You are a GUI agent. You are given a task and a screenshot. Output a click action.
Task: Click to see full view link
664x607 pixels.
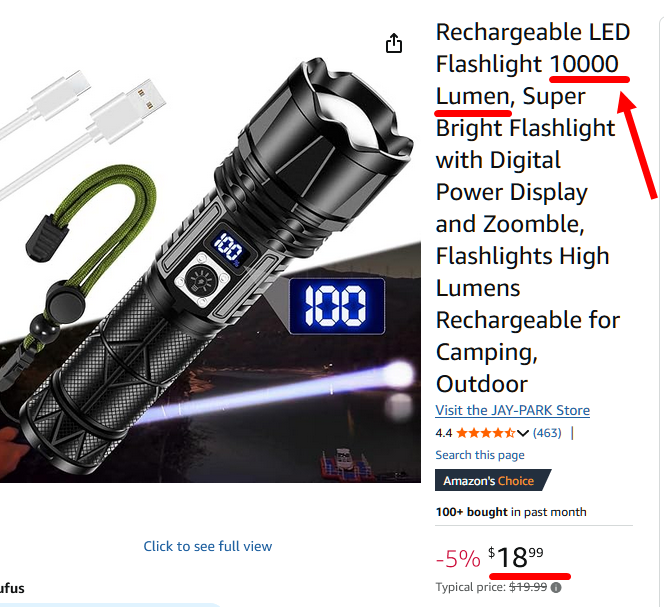tap(208, 546)
